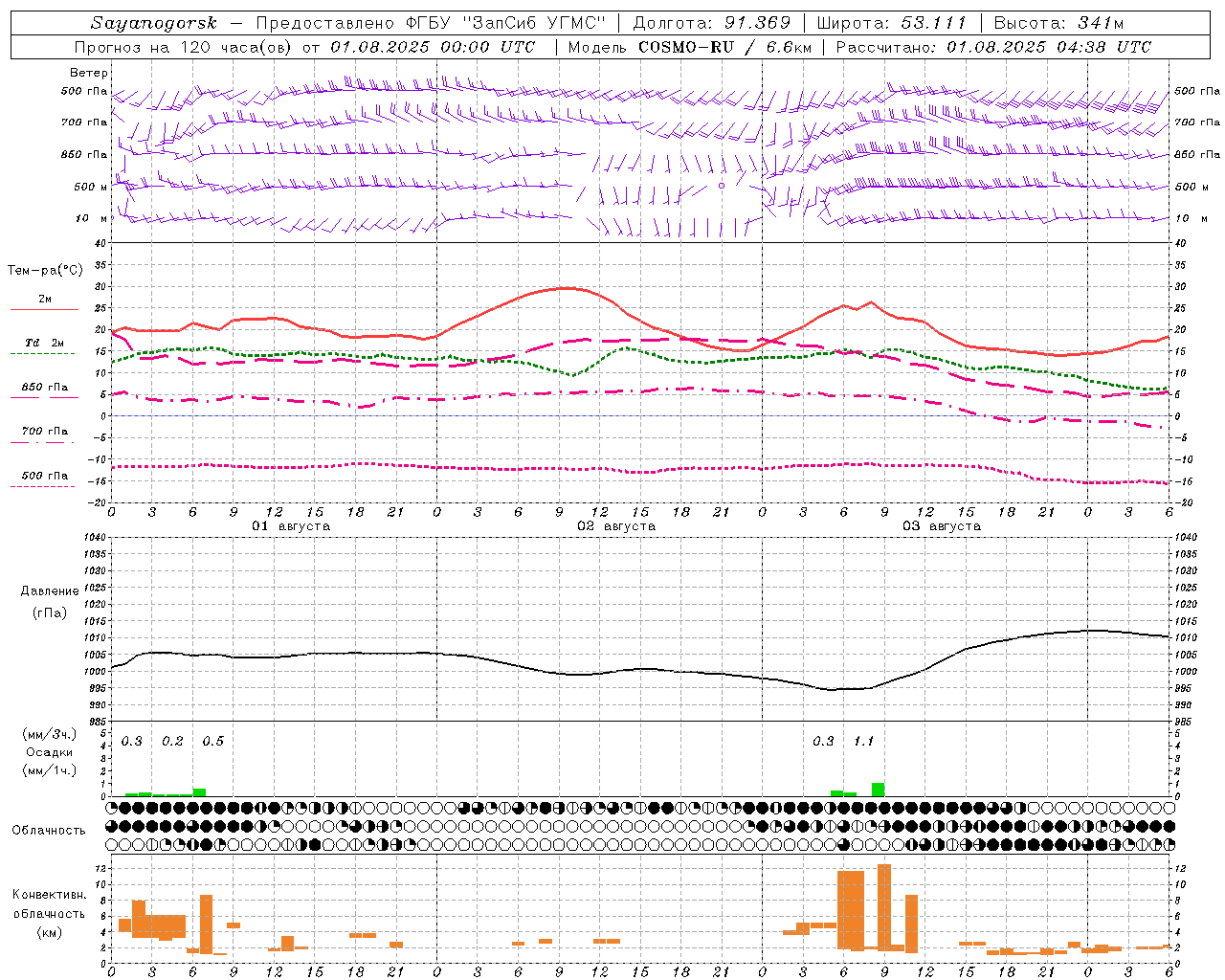Click the "Td 2м" dew point legend entry

[x=45, y=343]
